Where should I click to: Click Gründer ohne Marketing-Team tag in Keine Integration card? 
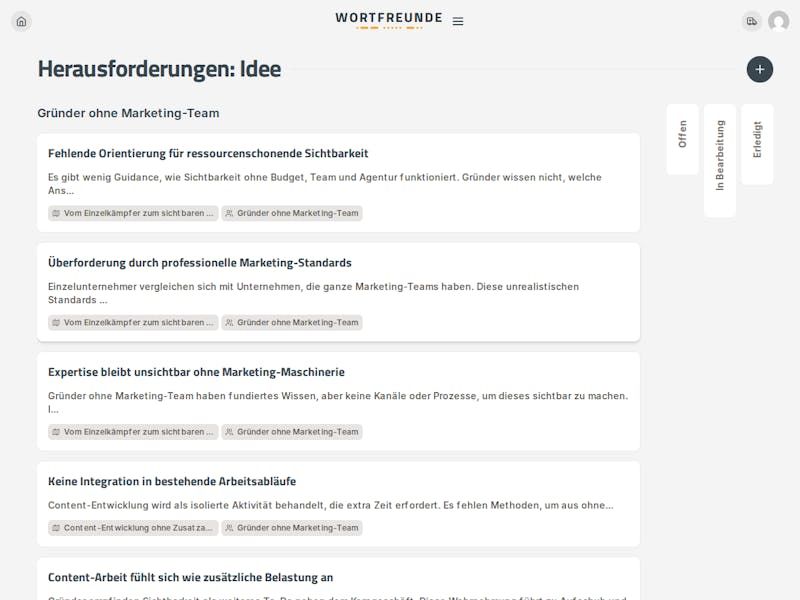click(x=292, y=528)
